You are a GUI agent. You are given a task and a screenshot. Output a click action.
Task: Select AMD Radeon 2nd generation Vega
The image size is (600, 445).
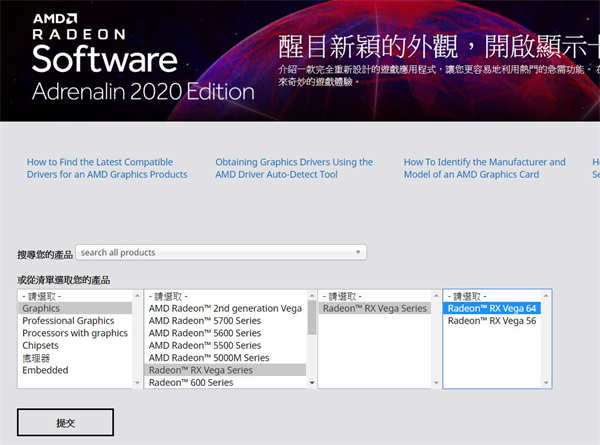(x=225, y=308)
